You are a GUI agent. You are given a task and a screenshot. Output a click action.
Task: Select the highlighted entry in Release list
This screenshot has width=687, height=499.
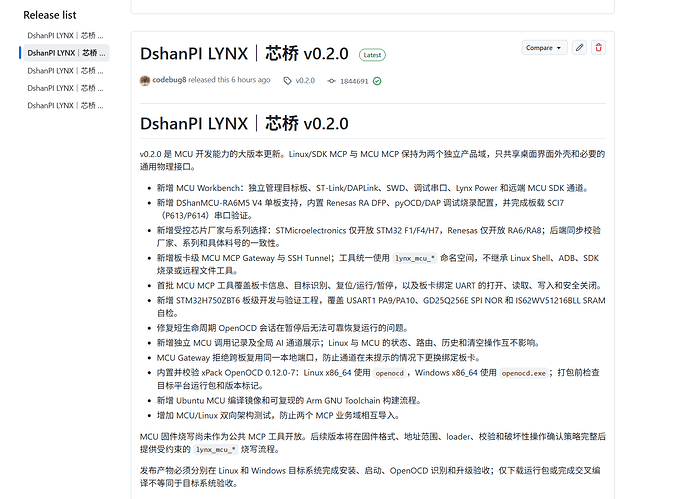(66, 53)
